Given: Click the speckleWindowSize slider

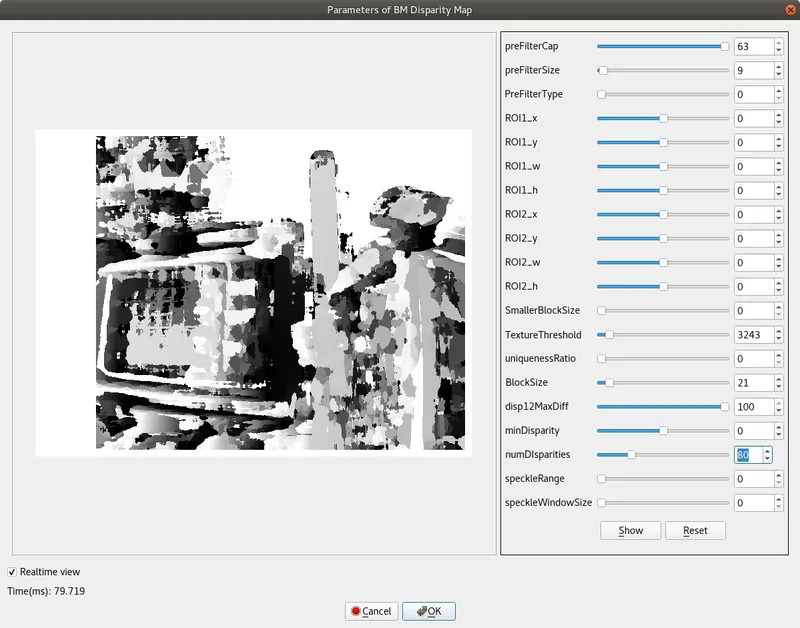Looking at the screenshot, I should [x=663, y=503].
